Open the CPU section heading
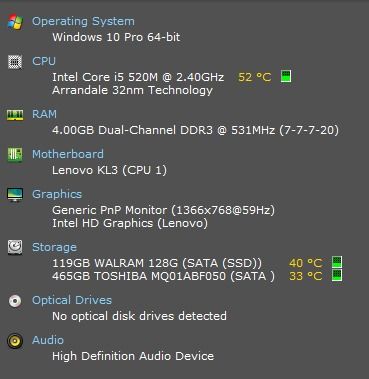This screenshot has width=369, height=379. (44, 61)
